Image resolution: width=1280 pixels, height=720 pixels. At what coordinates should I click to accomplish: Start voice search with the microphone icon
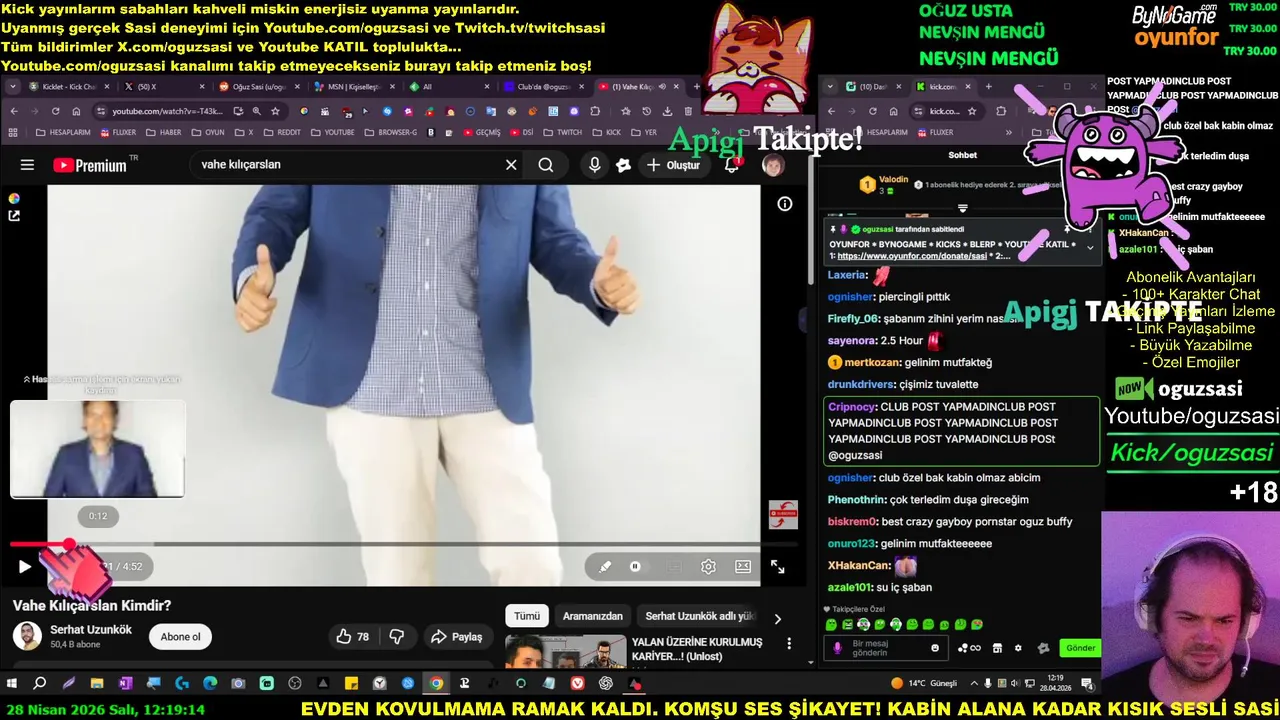595,165
